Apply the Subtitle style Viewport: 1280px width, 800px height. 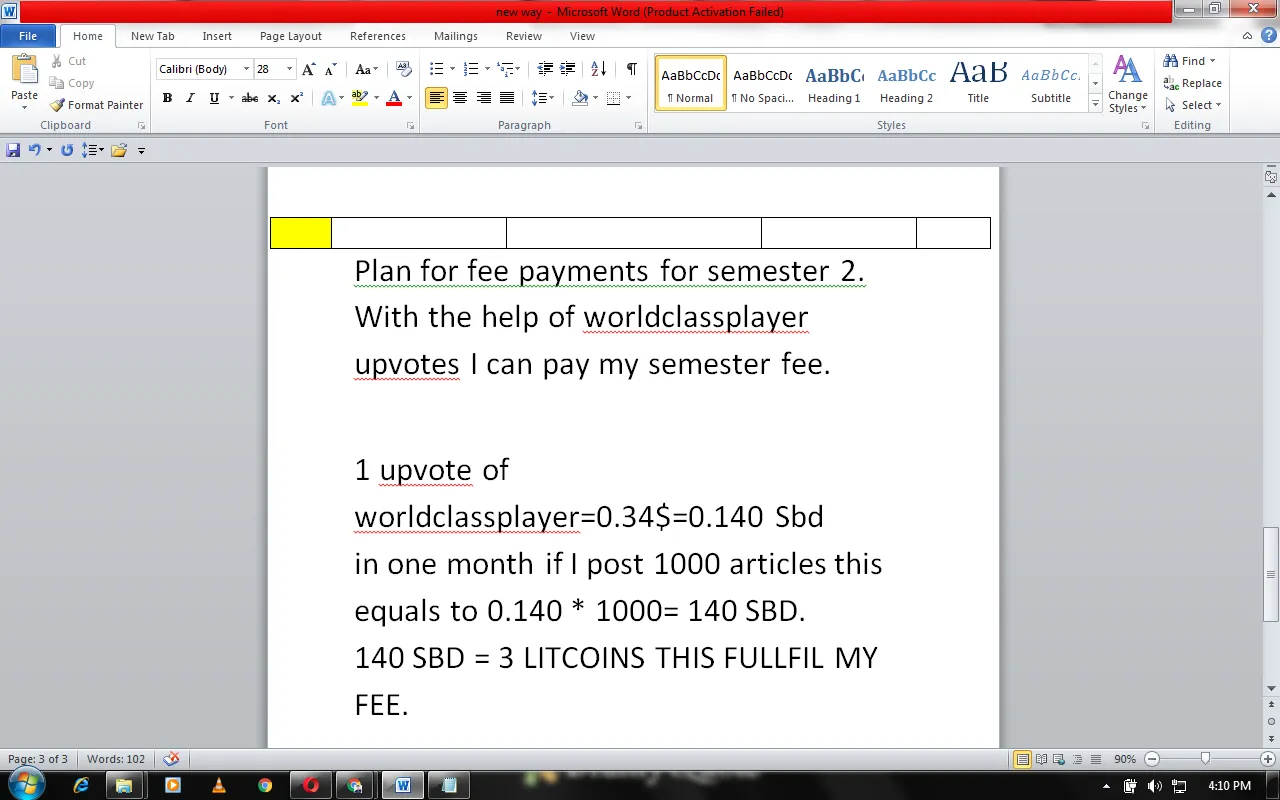[1051, 84]
